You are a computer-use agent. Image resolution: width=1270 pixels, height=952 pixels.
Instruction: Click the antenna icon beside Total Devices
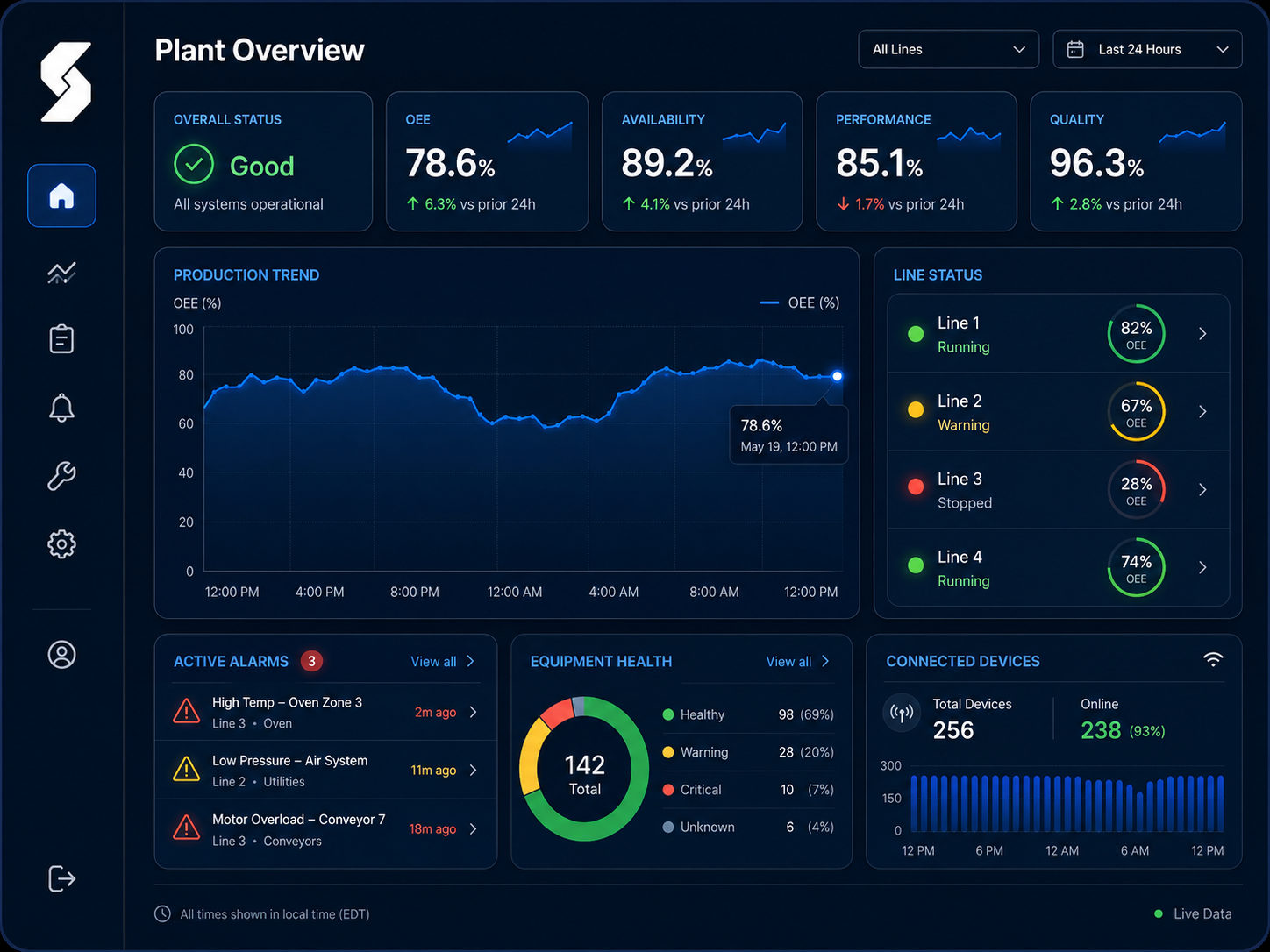point(902,713)
